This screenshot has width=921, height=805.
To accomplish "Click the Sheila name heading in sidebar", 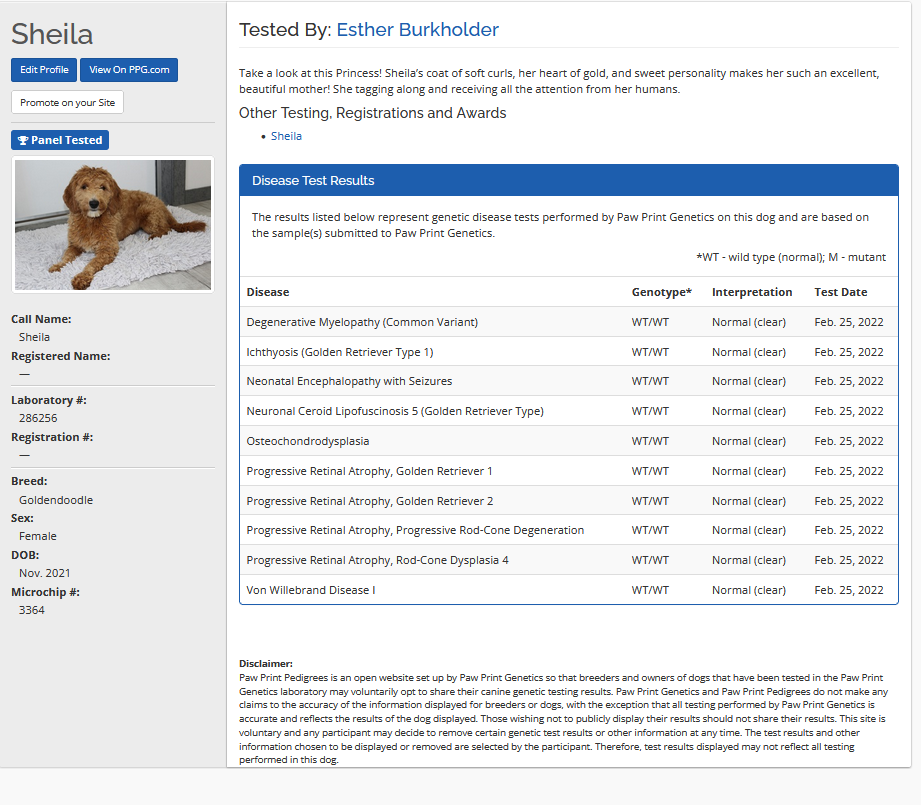I will pyautogui.click(x=52, y=34).
